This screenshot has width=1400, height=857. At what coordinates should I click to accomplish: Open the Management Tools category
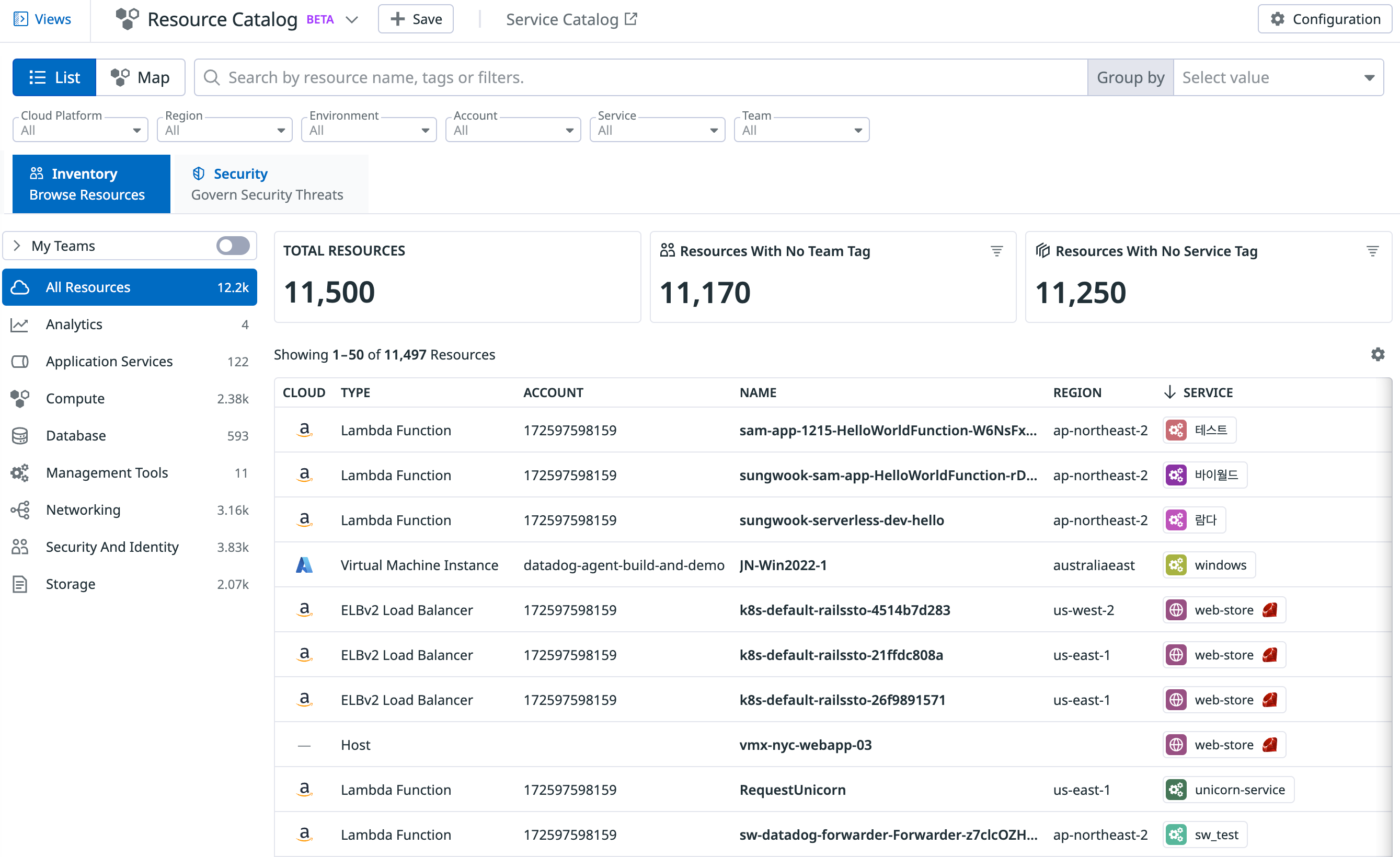tap(107, 472)
